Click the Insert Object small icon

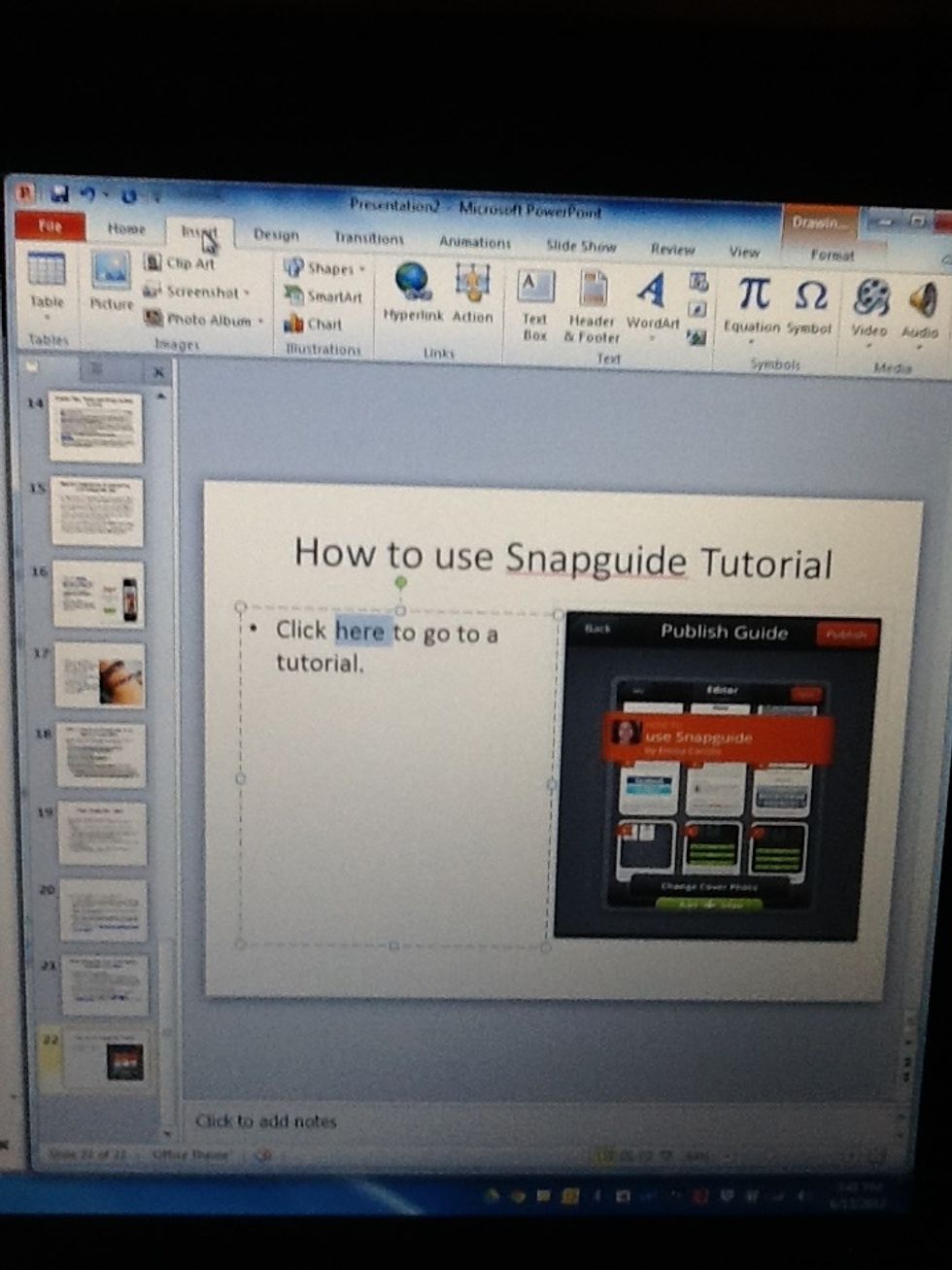coord(696,337)
